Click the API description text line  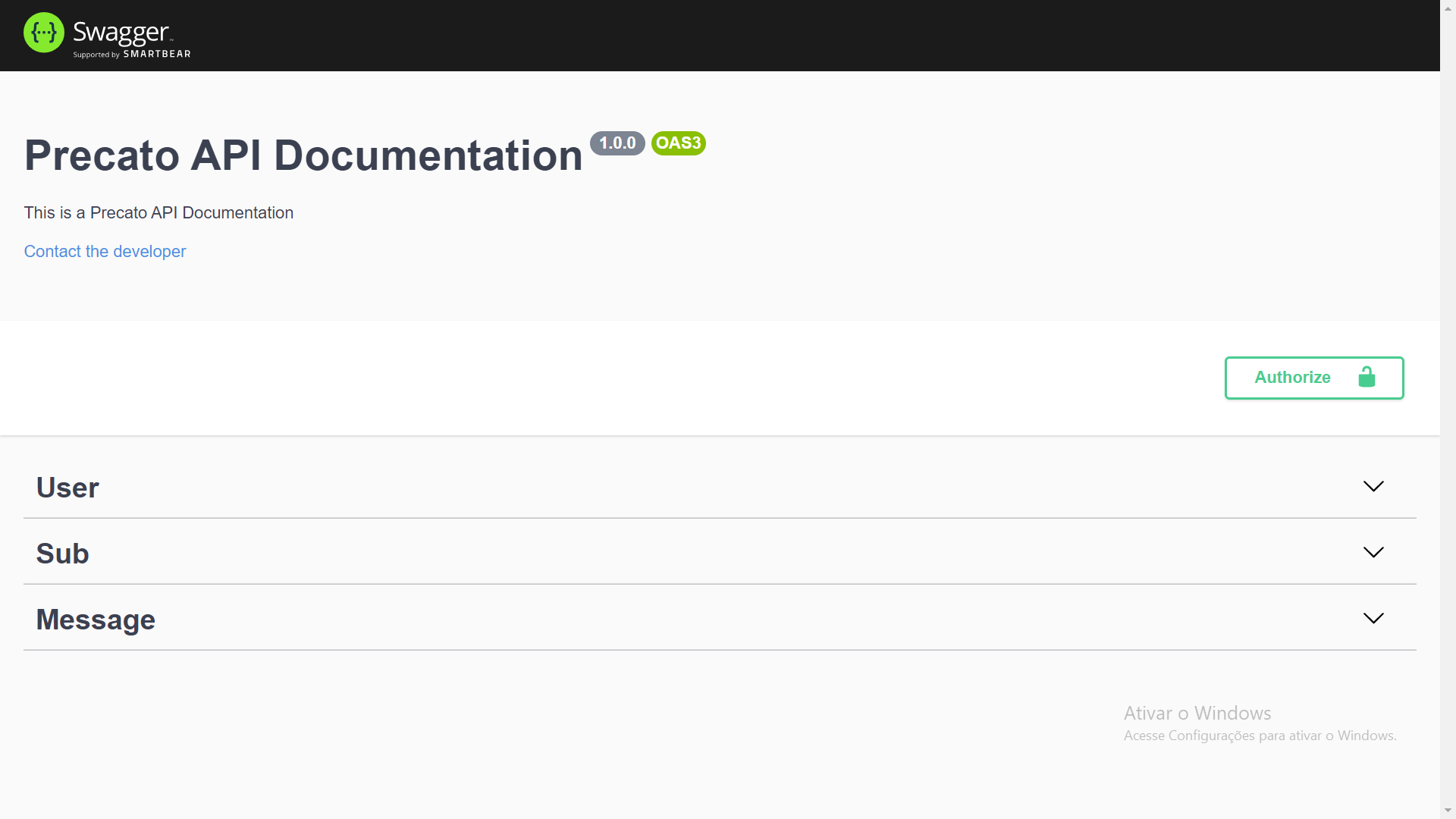158,213
